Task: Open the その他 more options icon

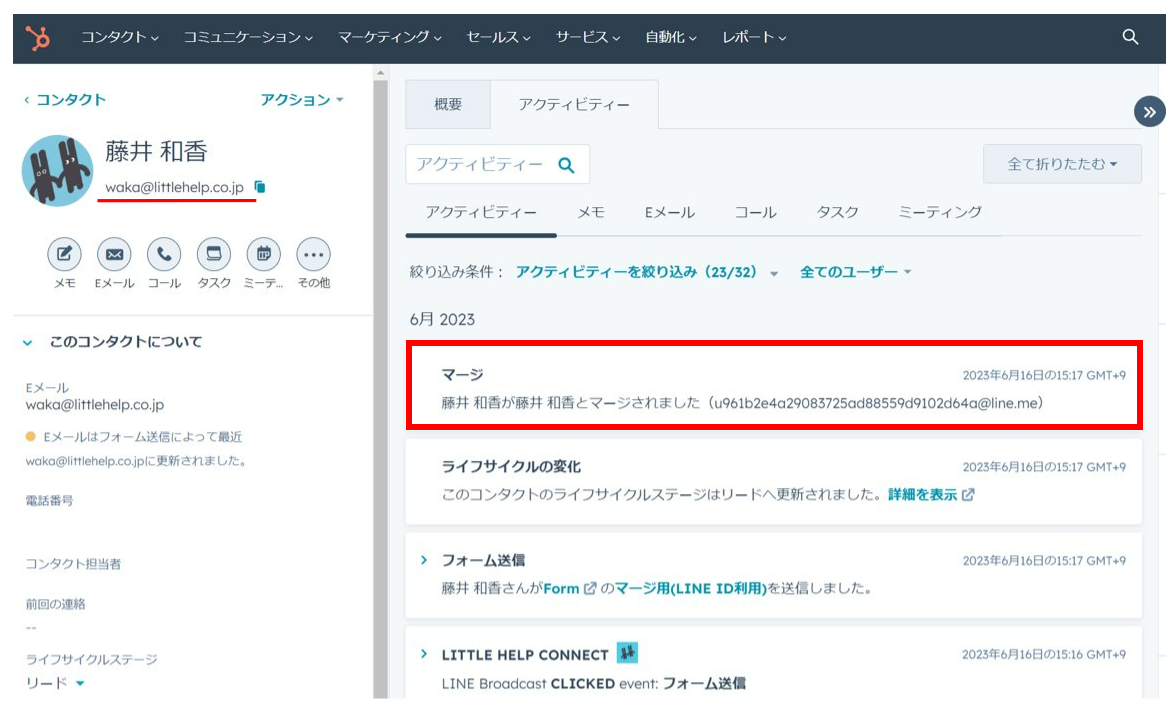Action: [313, 255]
